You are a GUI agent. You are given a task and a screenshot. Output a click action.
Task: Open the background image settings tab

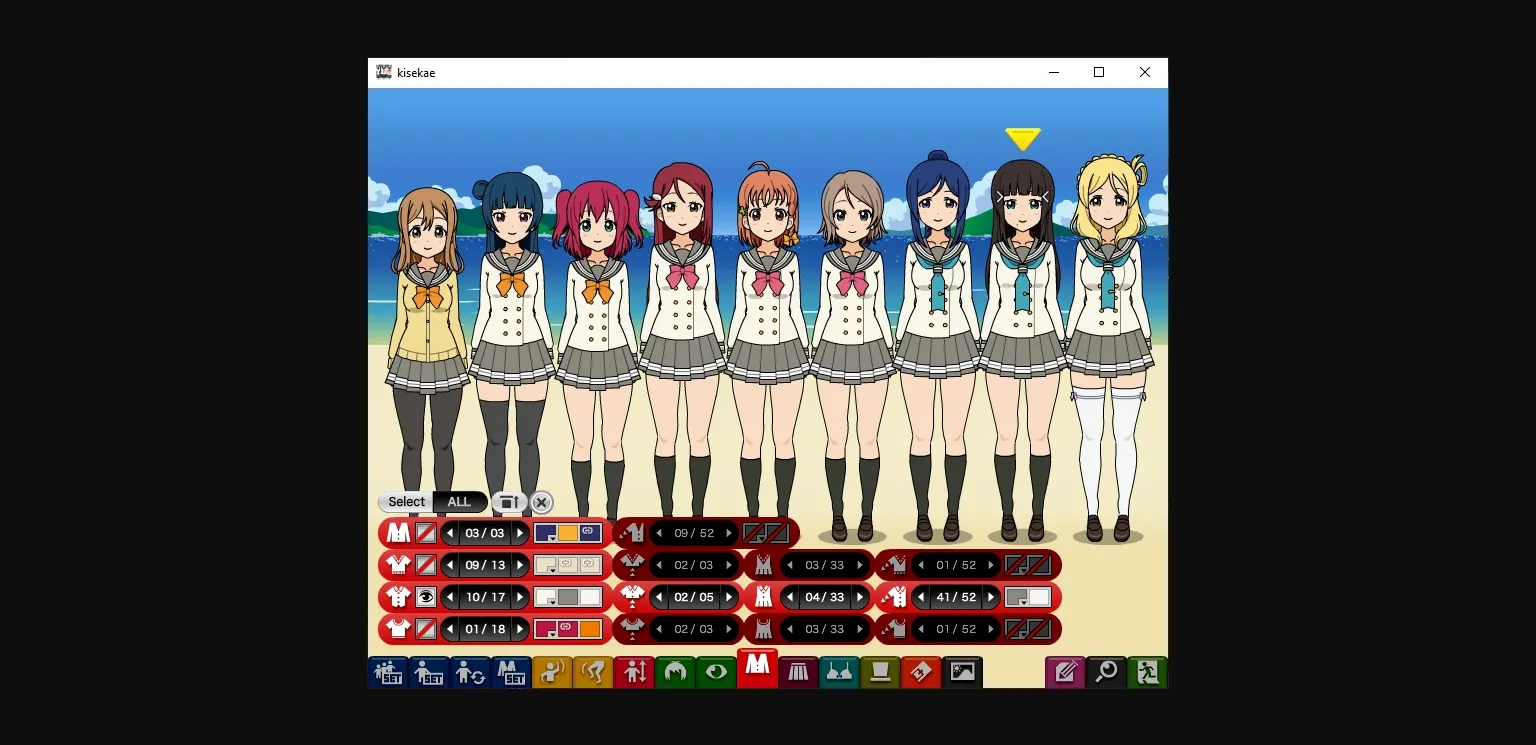click(x=962, y=672)
